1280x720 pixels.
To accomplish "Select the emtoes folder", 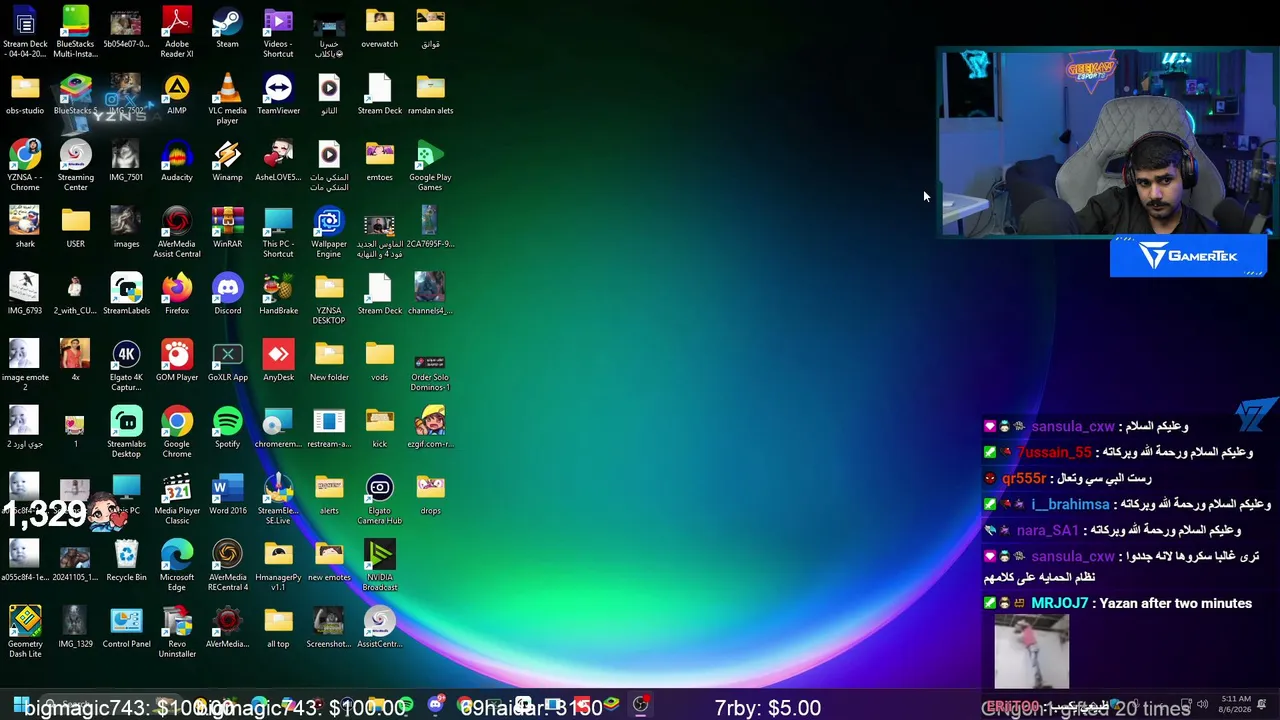I will 380,161.
